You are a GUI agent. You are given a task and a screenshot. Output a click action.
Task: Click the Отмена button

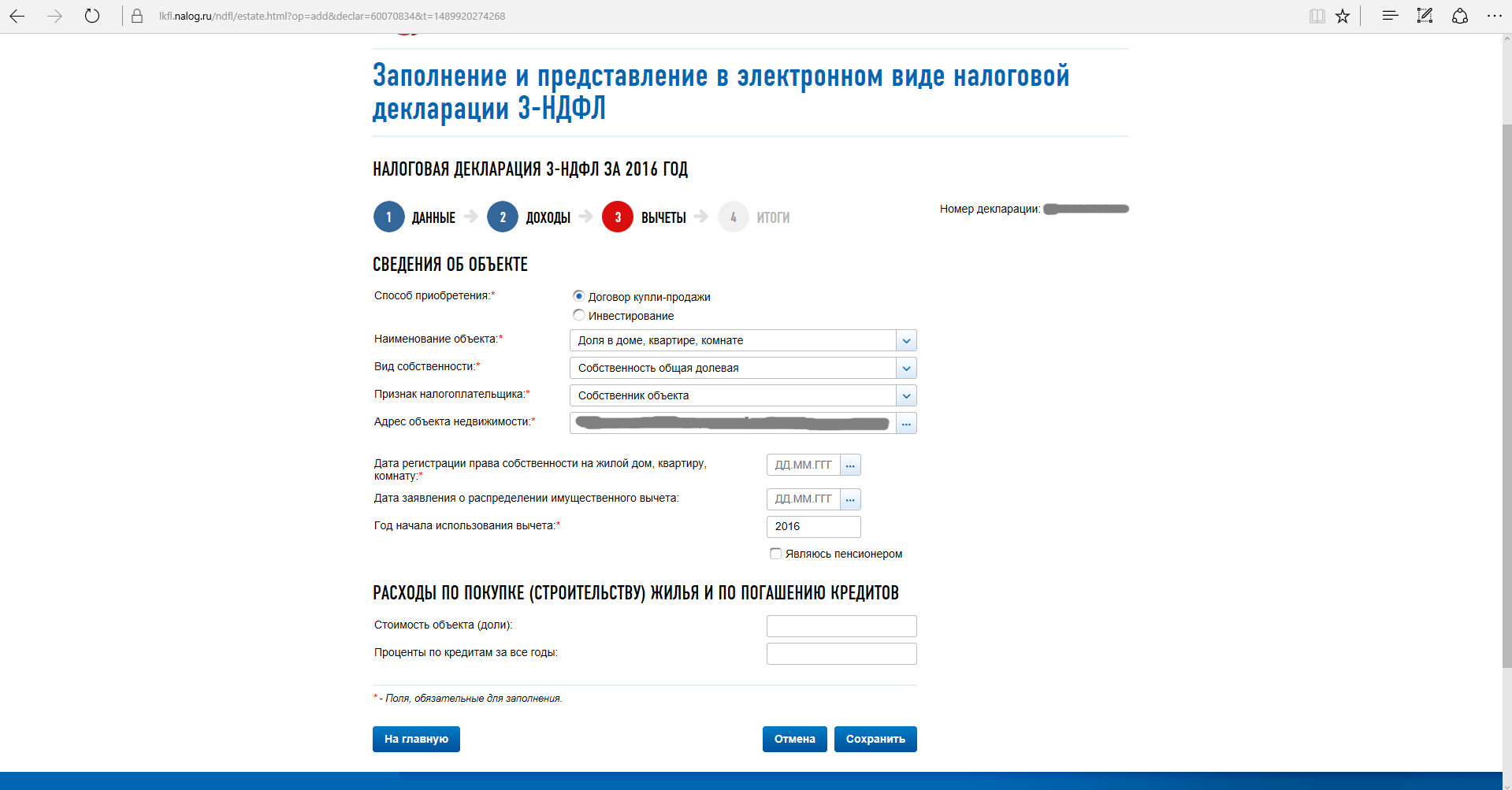pos(794,739)
